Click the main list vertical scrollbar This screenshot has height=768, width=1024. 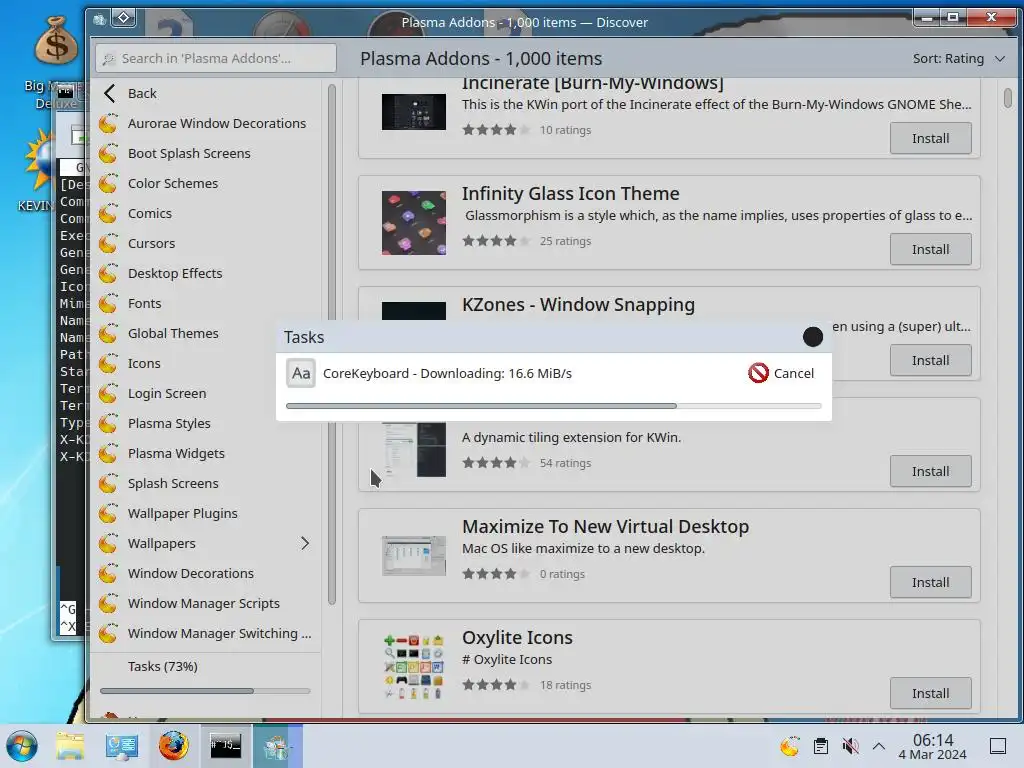pos(1008,98)
